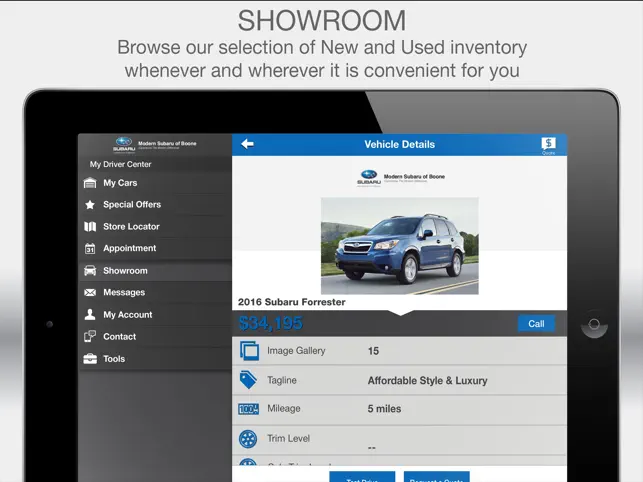Open Store Locator menu item
Image resolution: width=643 pixels, height=482 pixels.
click(x=155, y=226)
